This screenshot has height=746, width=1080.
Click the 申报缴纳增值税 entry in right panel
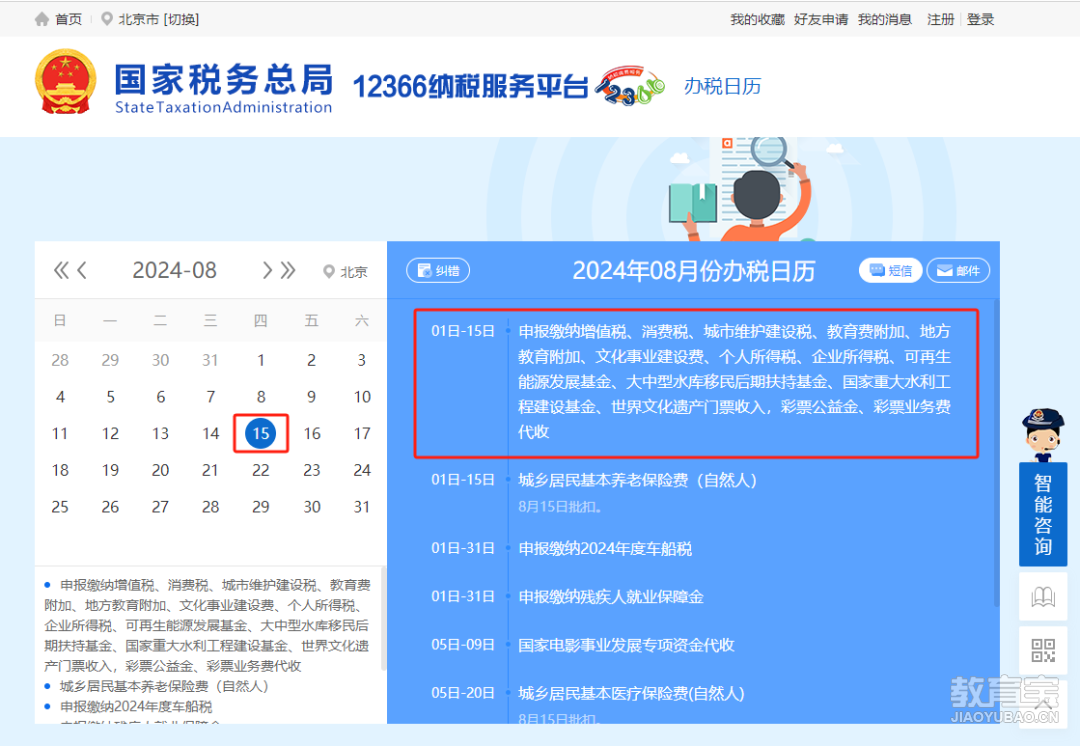coord(734,382)
